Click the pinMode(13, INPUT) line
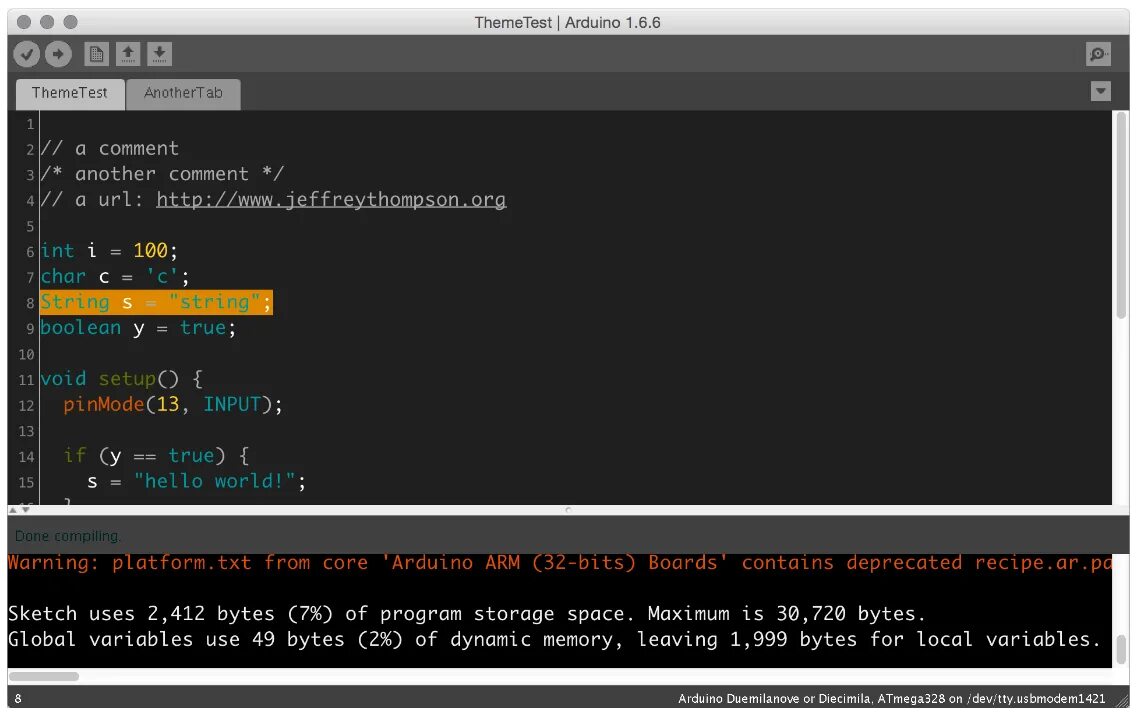Image resolution: width=1137 pixels, height=716 pixels. point(173,405)
